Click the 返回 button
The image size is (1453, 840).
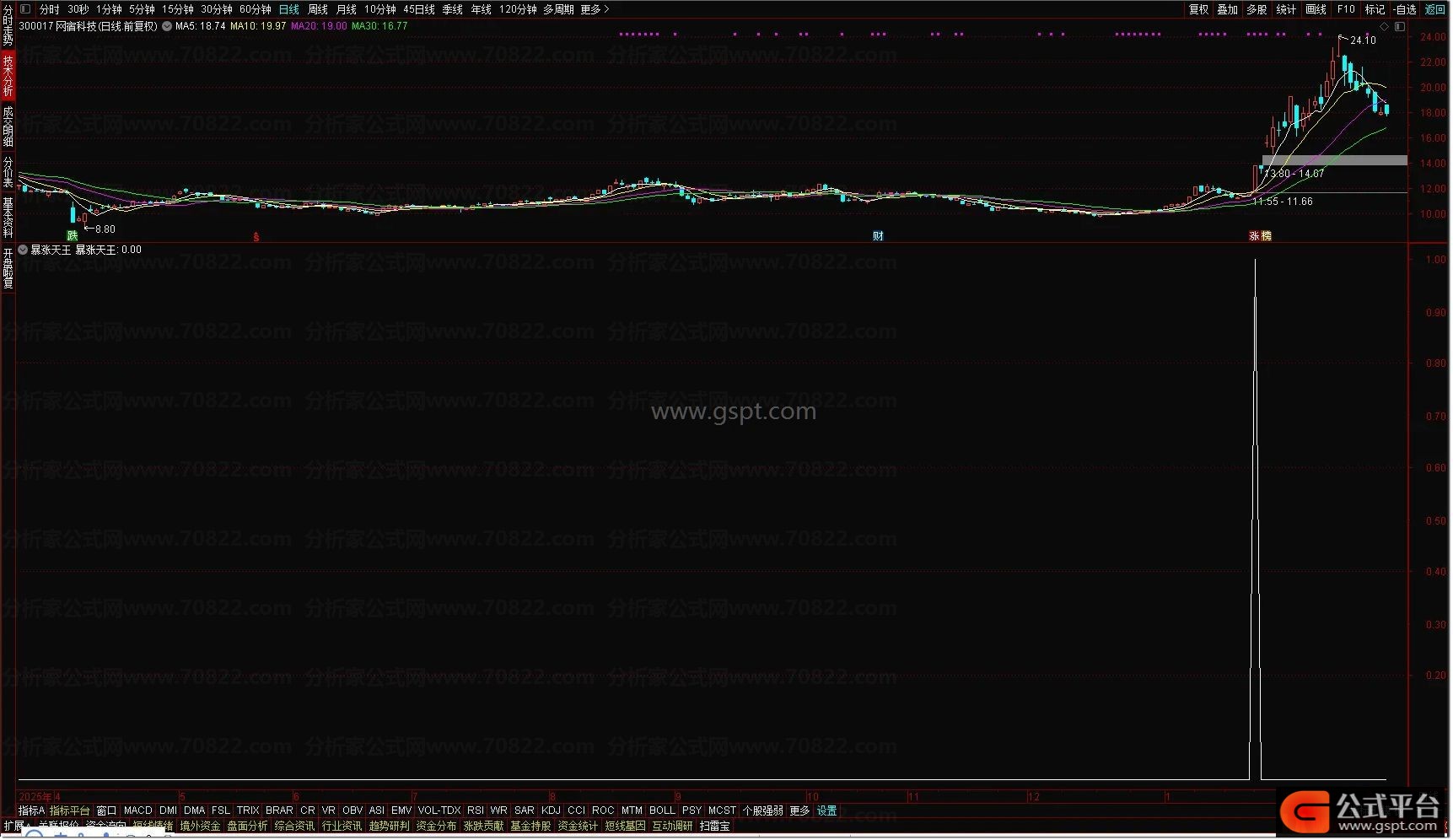click(x=1434, y=9)
